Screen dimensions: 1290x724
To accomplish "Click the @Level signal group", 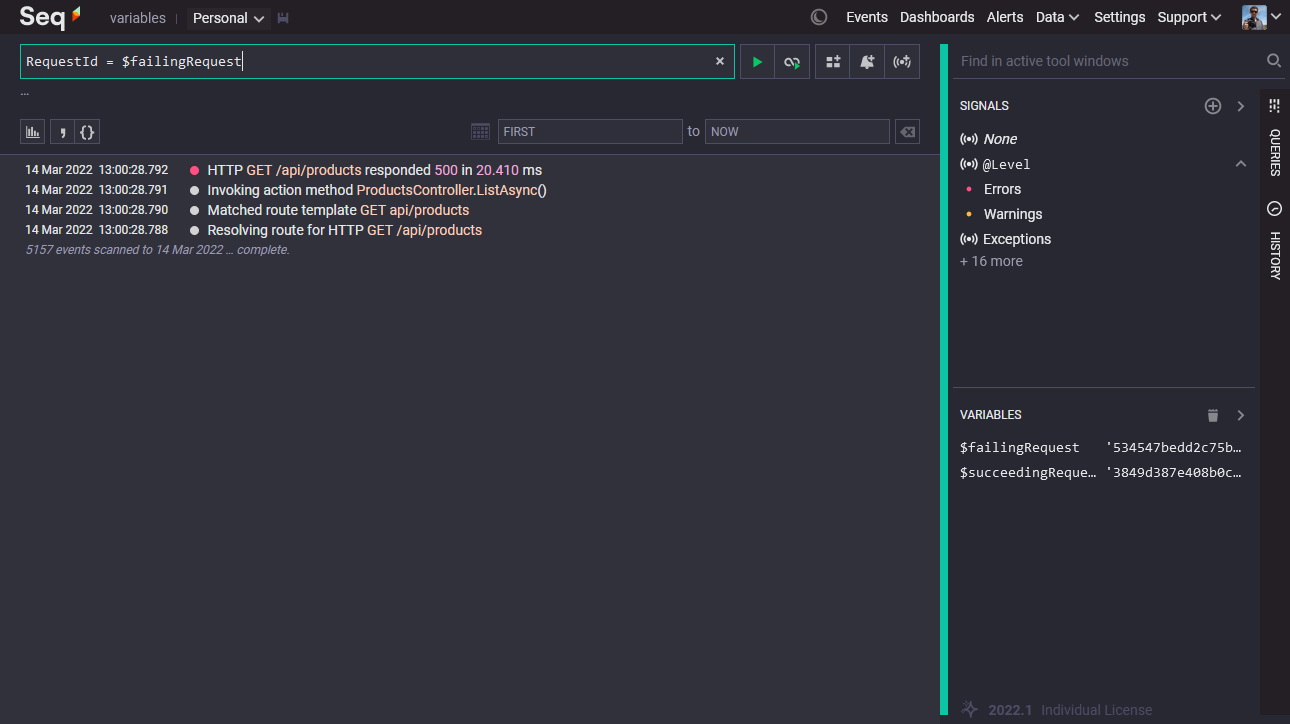I will pyautogui.click(x=1006, y=164).
